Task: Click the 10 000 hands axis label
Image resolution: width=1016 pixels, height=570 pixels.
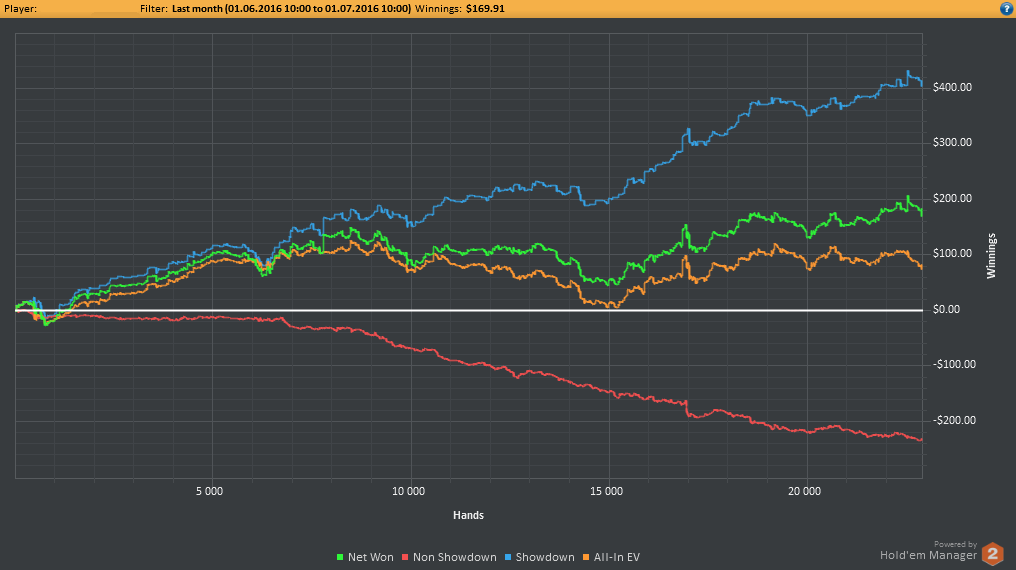Action: (x=408, y=491)
